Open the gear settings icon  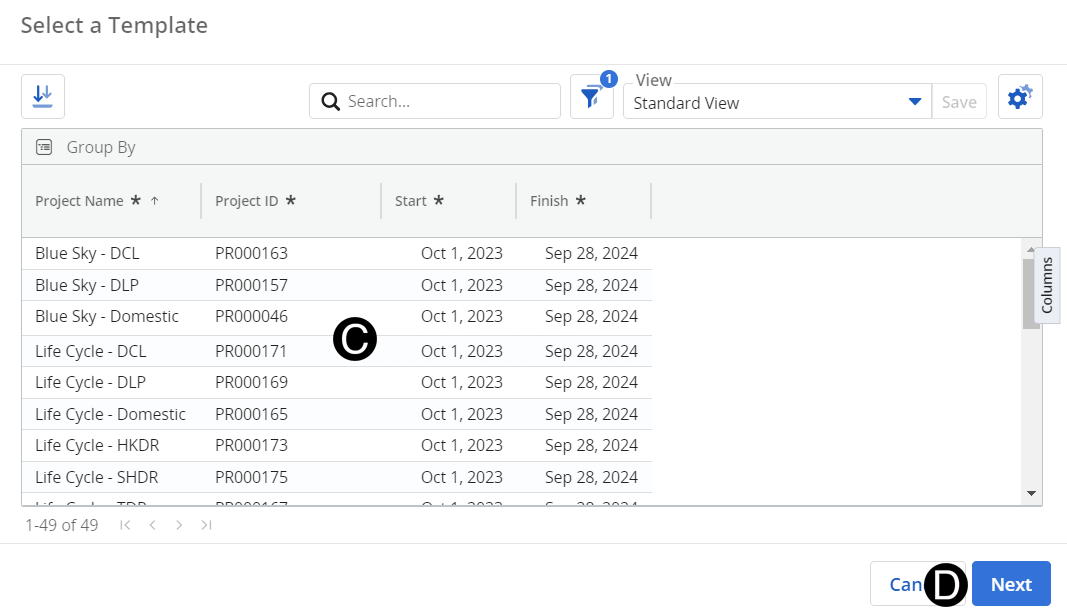click(x=1019, y=97)
